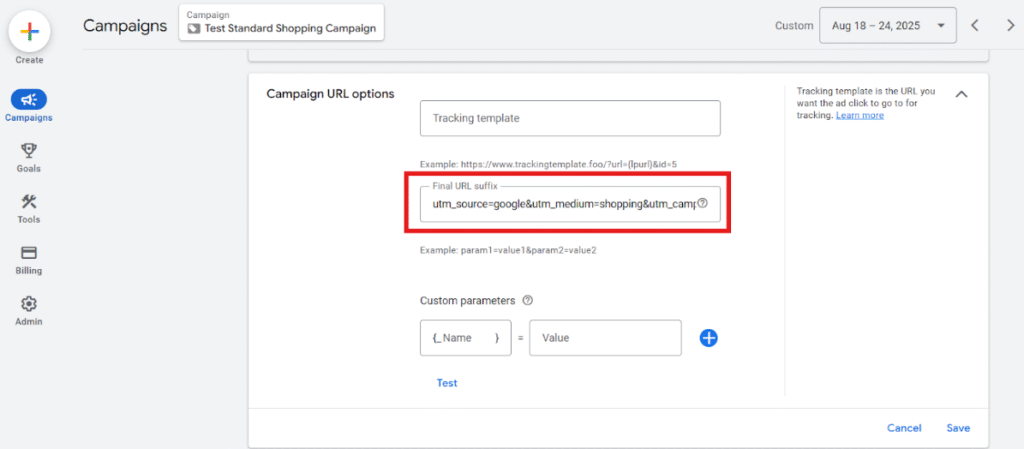The width and height of the screenshot is (1024, 449).
Task: Click the custom parameter Value field
Action: (x=605, y=338)
